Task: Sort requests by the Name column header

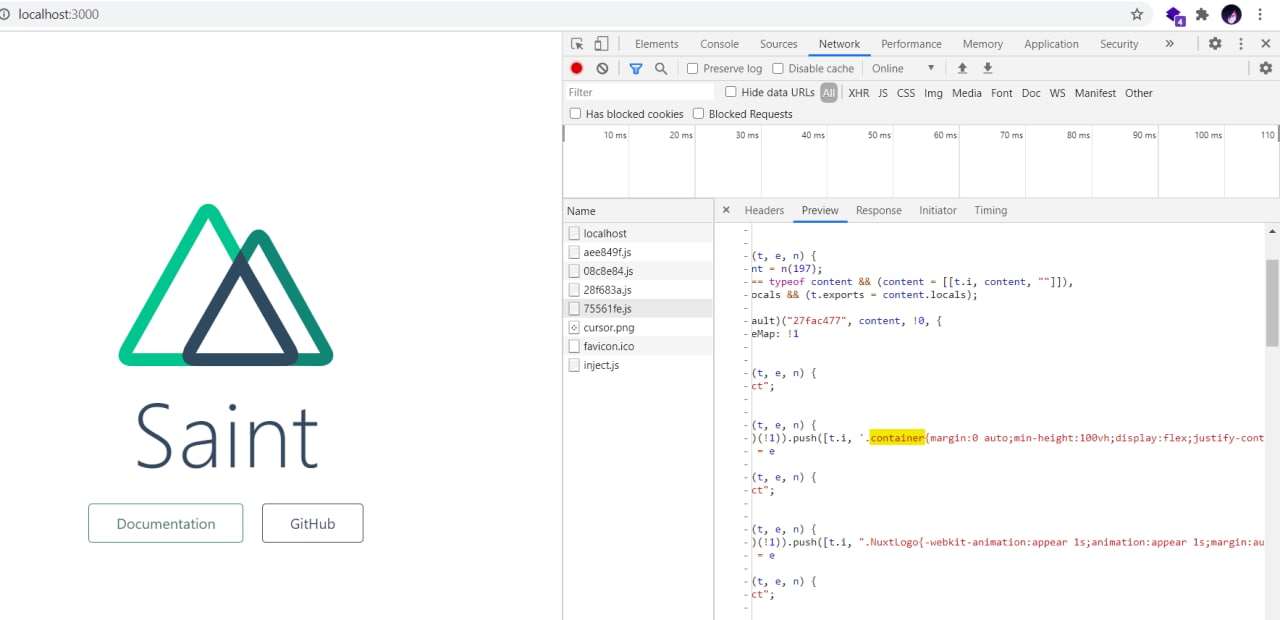Action: [x=638, y=211]
